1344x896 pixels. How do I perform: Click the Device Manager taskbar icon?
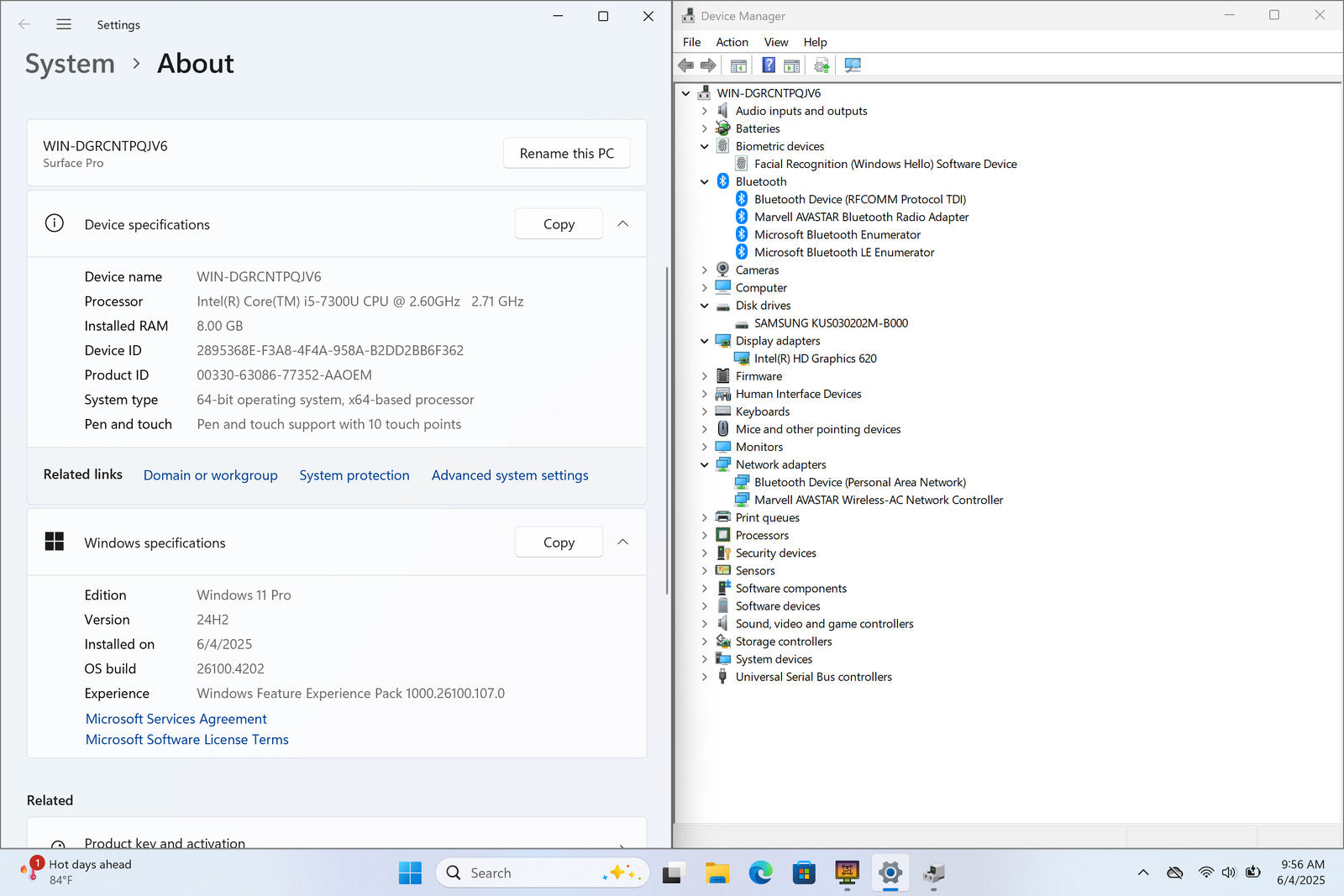coord(934,873)
